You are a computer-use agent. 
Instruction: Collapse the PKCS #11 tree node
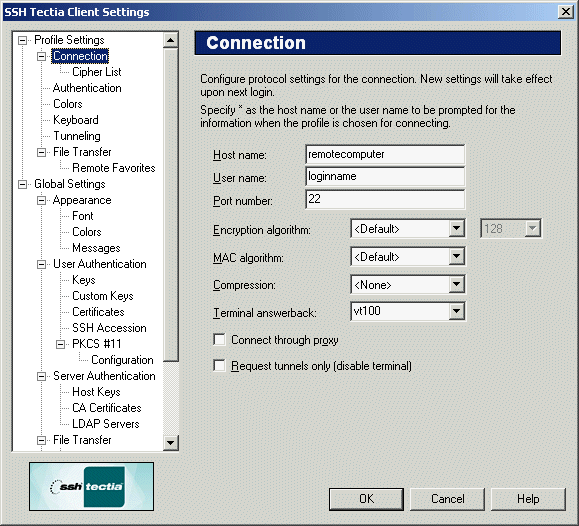pos(61,344)
